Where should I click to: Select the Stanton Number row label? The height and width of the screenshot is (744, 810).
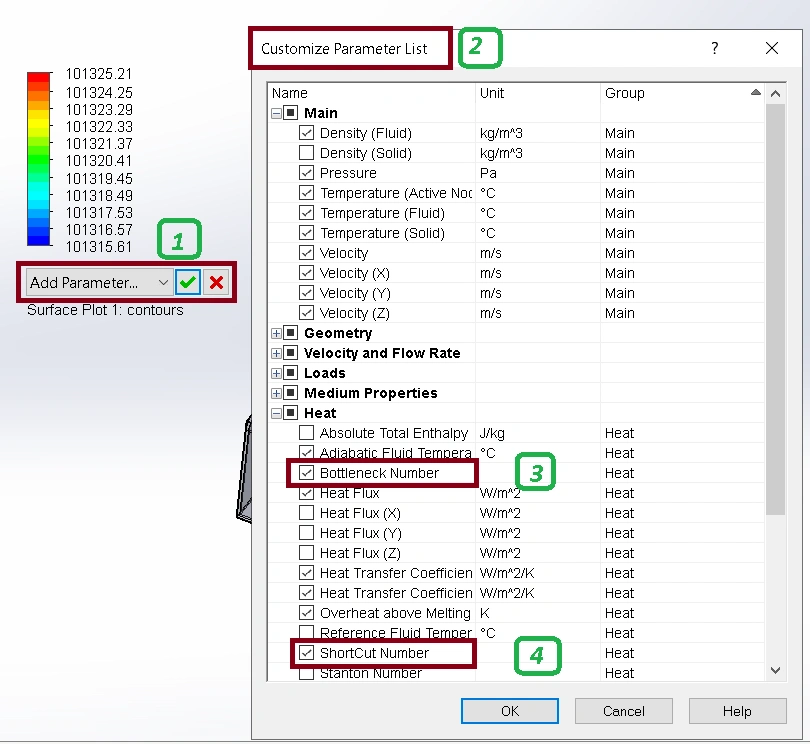pos(371,673)
